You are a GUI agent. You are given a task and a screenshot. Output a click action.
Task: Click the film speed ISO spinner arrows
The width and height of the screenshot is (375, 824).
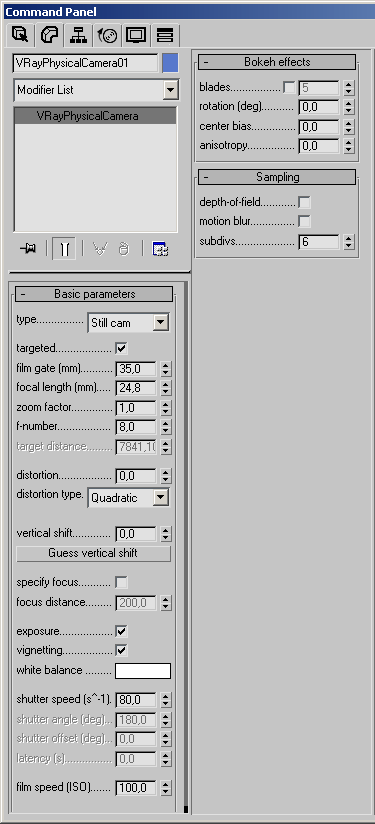point(166,788)
